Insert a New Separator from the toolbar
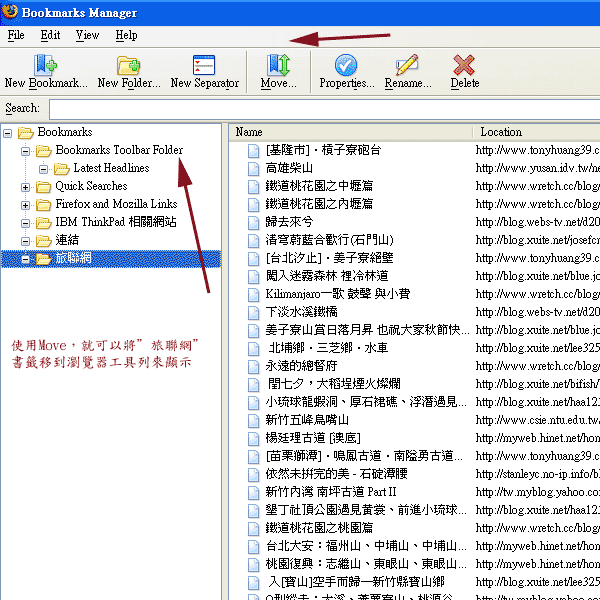Image resolution: width=600 pixels, height=600 pixels. point(204,66)
